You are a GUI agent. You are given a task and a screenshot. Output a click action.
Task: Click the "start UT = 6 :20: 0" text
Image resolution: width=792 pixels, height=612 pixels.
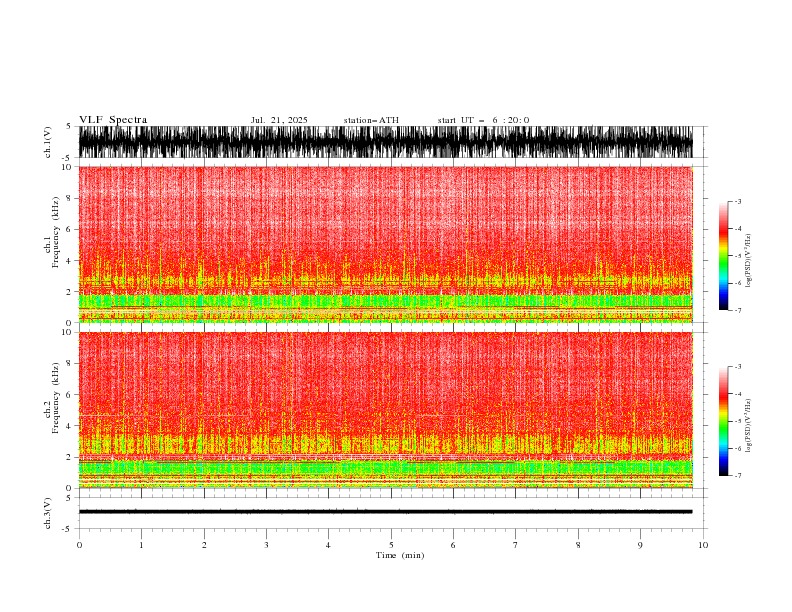click(x=483, y=120)
